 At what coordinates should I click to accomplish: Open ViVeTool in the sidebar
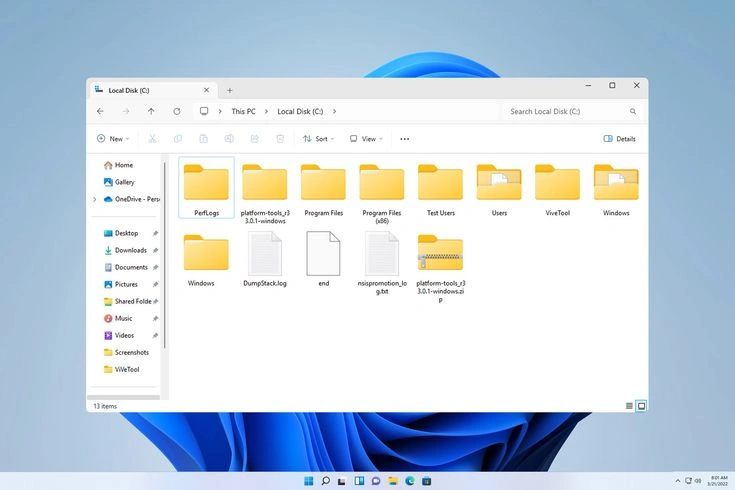[x=121, y=369]
